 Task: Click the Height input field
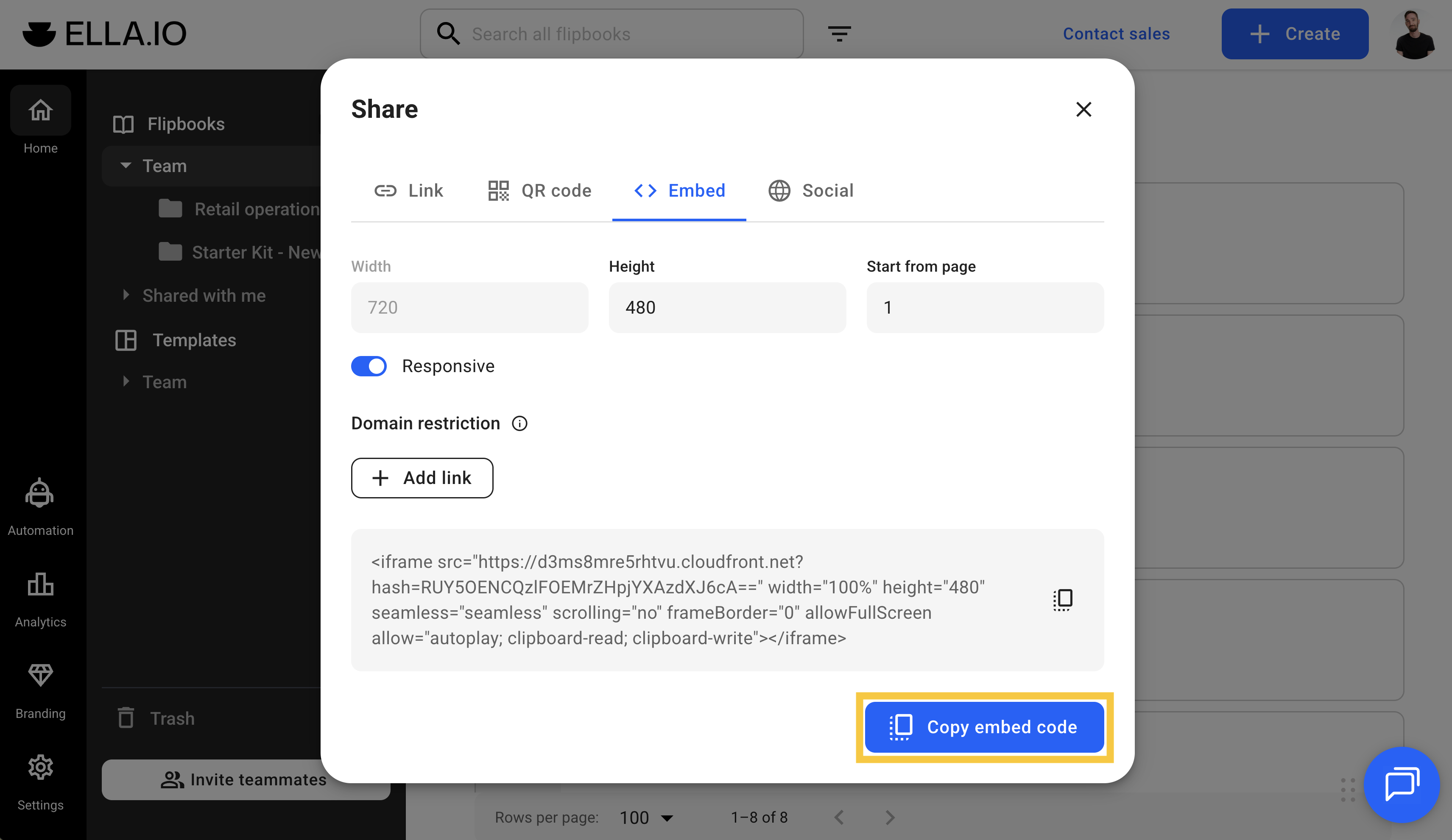tap(727, 307)
